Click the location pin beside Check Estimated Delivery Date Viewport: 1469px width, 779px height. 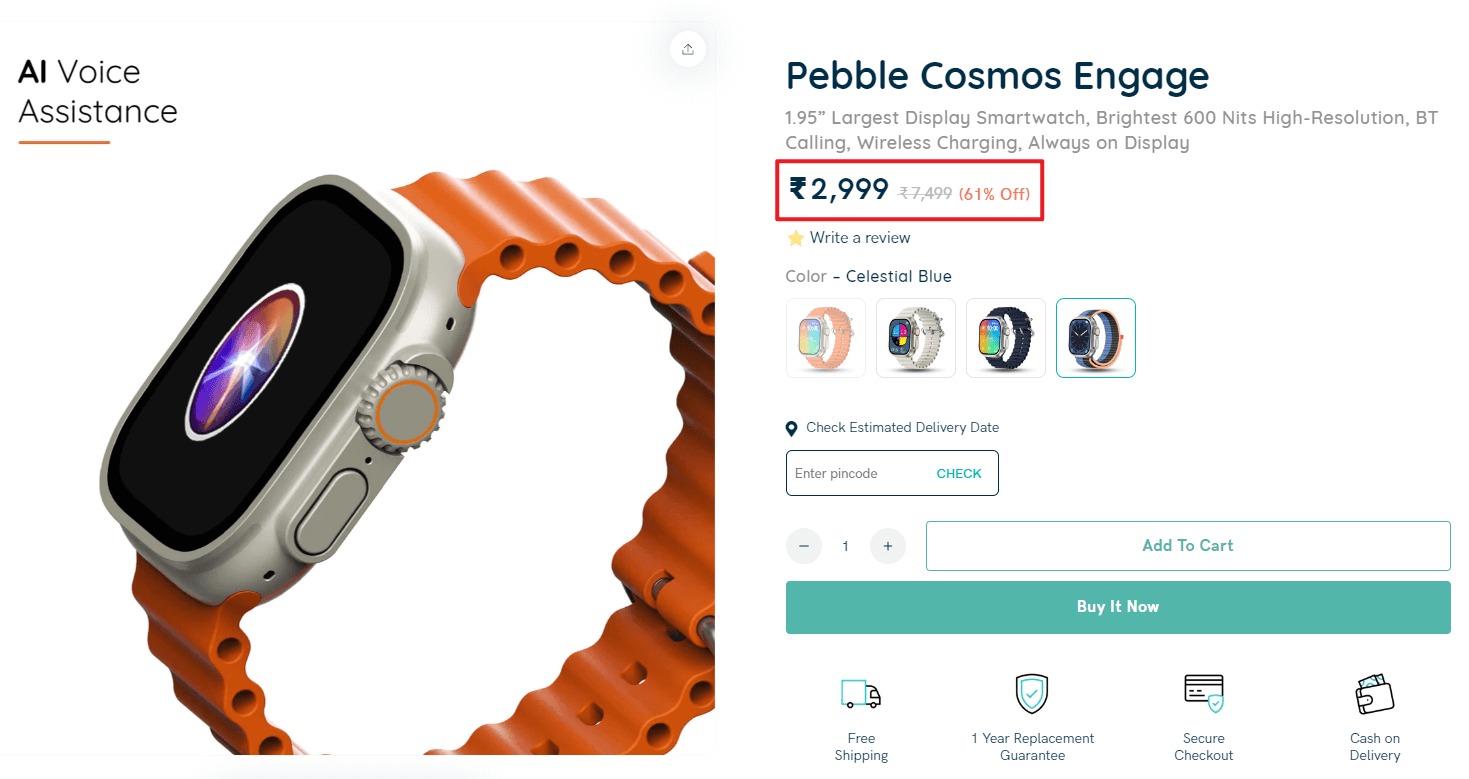[x=791, y=428]
